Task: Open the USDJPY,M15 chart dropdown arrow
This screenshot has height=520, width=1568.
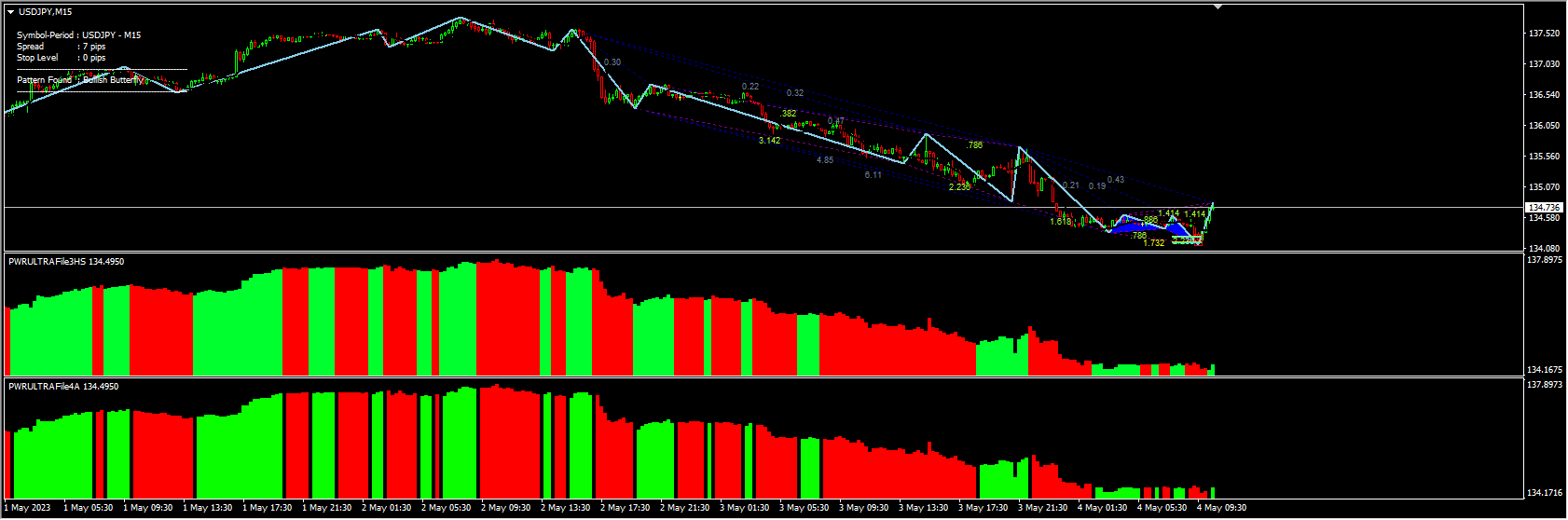Action: pos(11,12)
